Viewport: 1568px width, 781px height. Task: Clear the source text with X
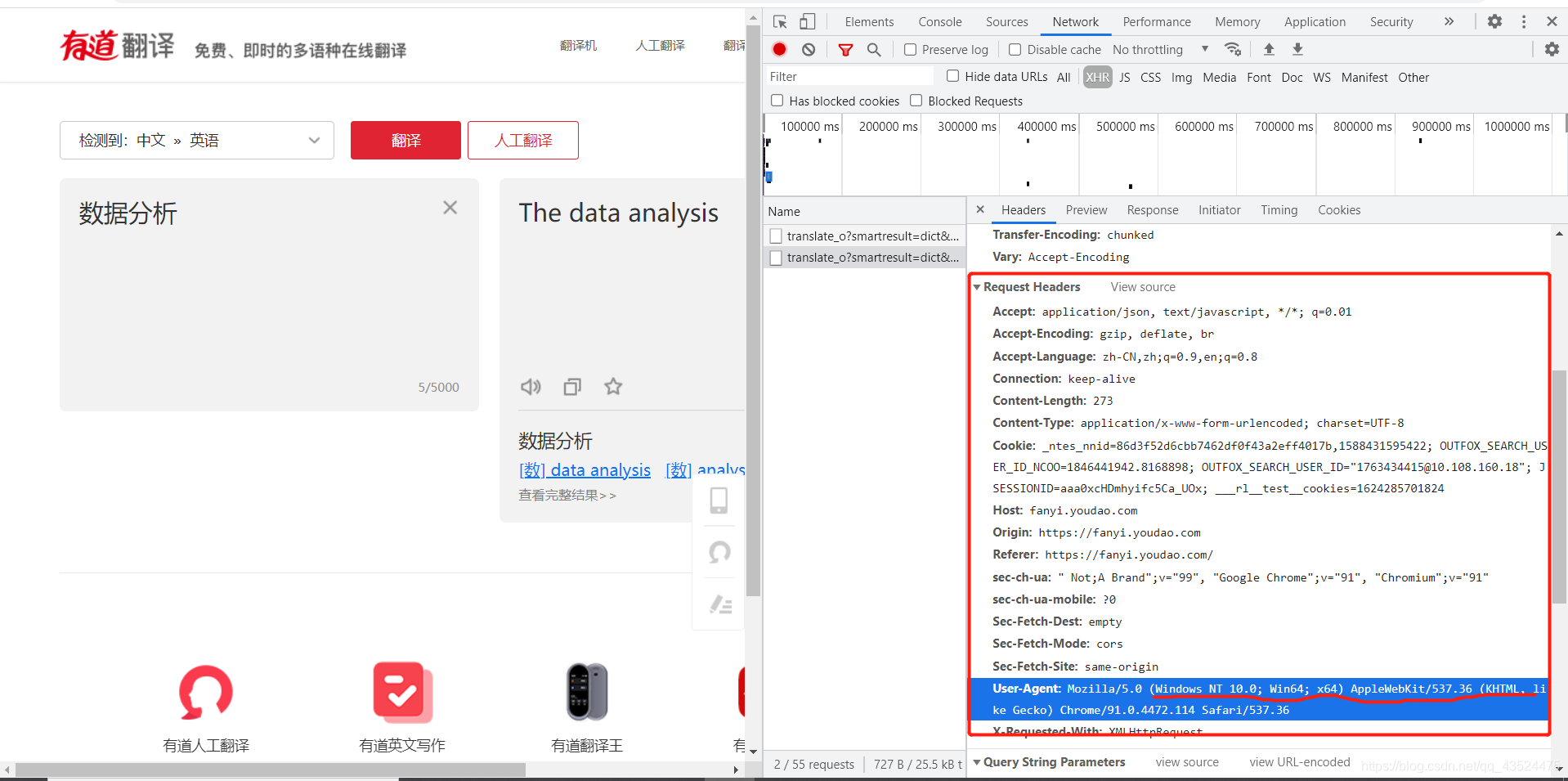[x=450, y=208]
